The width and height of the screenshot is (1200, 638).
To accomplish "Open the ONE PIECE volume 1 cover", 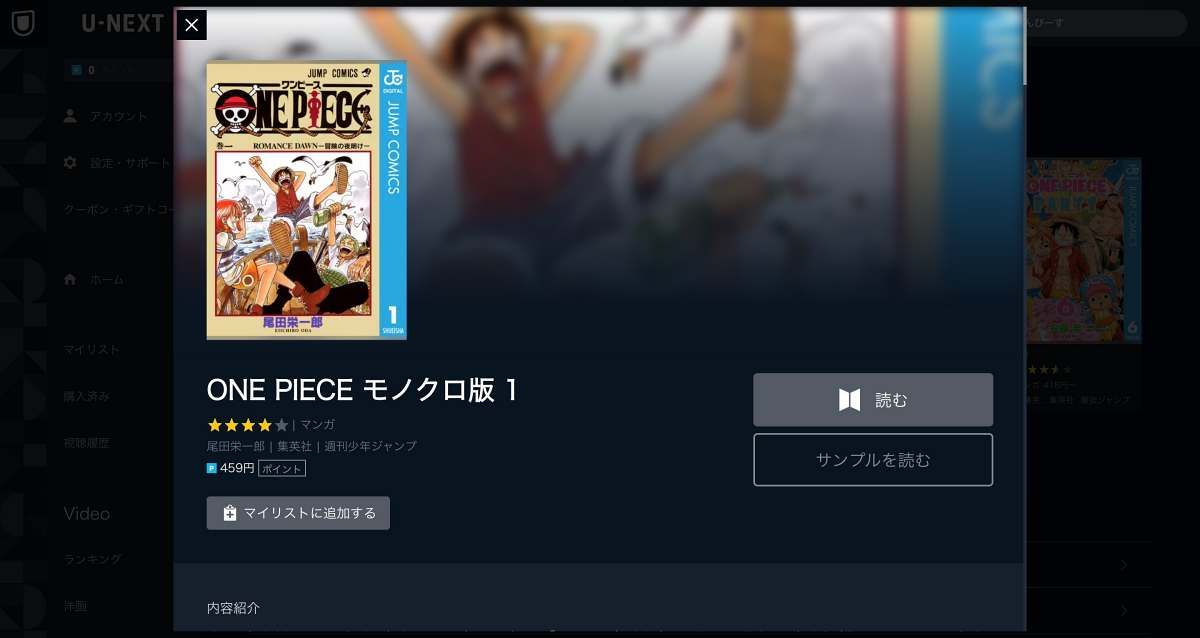I will click(x=306, y=201).
